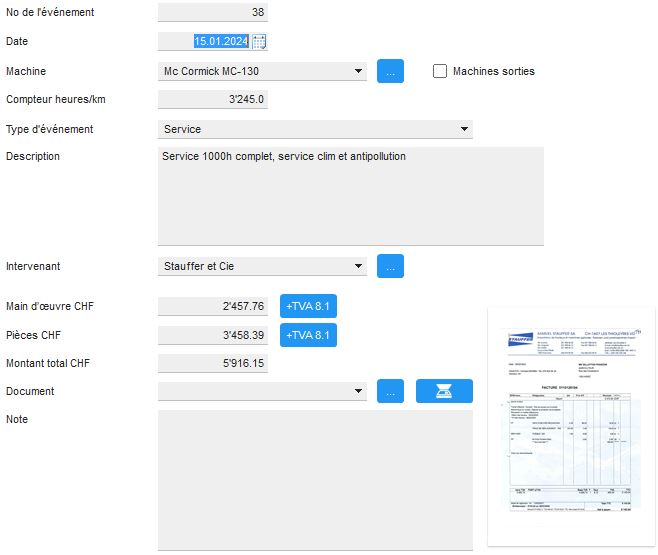Enable the Machines sorties checkbox
This screenshot has width=658, height=555.
coord(440,72)
